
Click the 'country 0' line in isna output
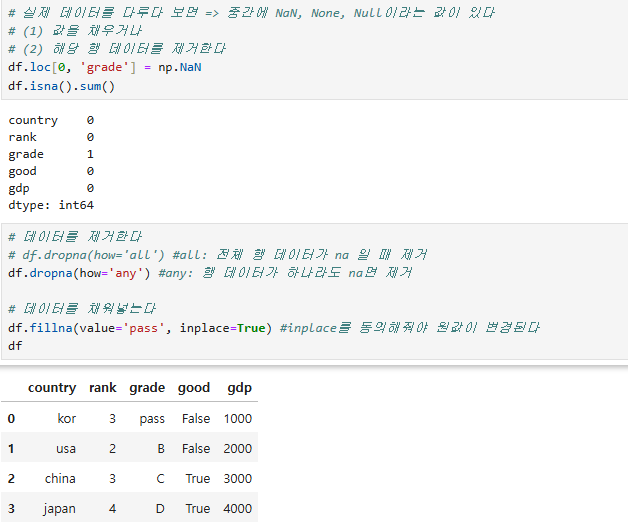point(51,120)
